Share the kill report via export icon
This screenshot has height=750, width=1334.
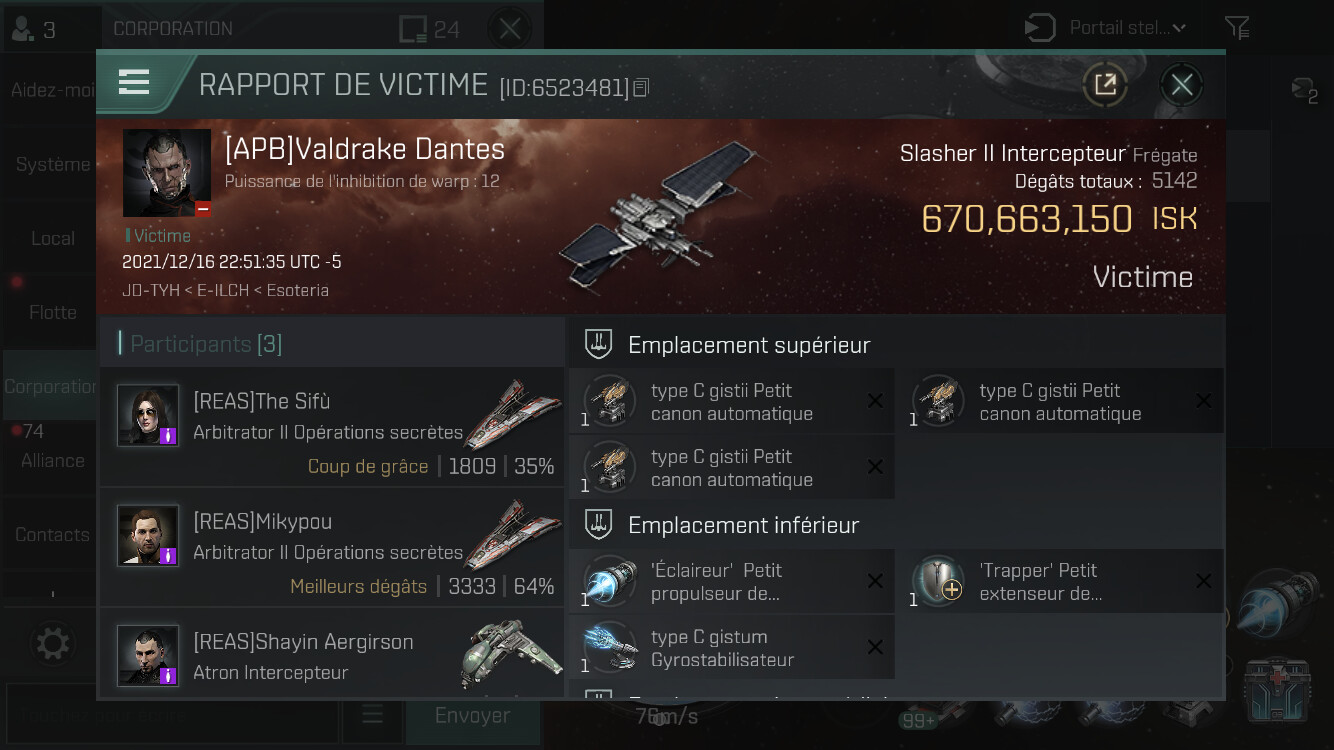pyautogui.click(x=1105, y=85)
